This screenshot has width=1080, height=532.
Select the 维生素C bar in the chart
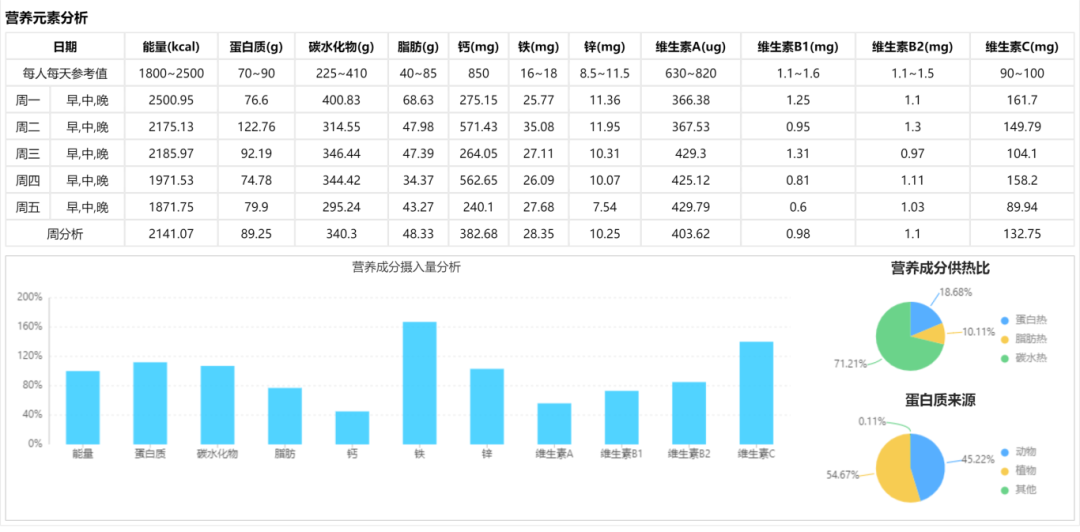756,393
